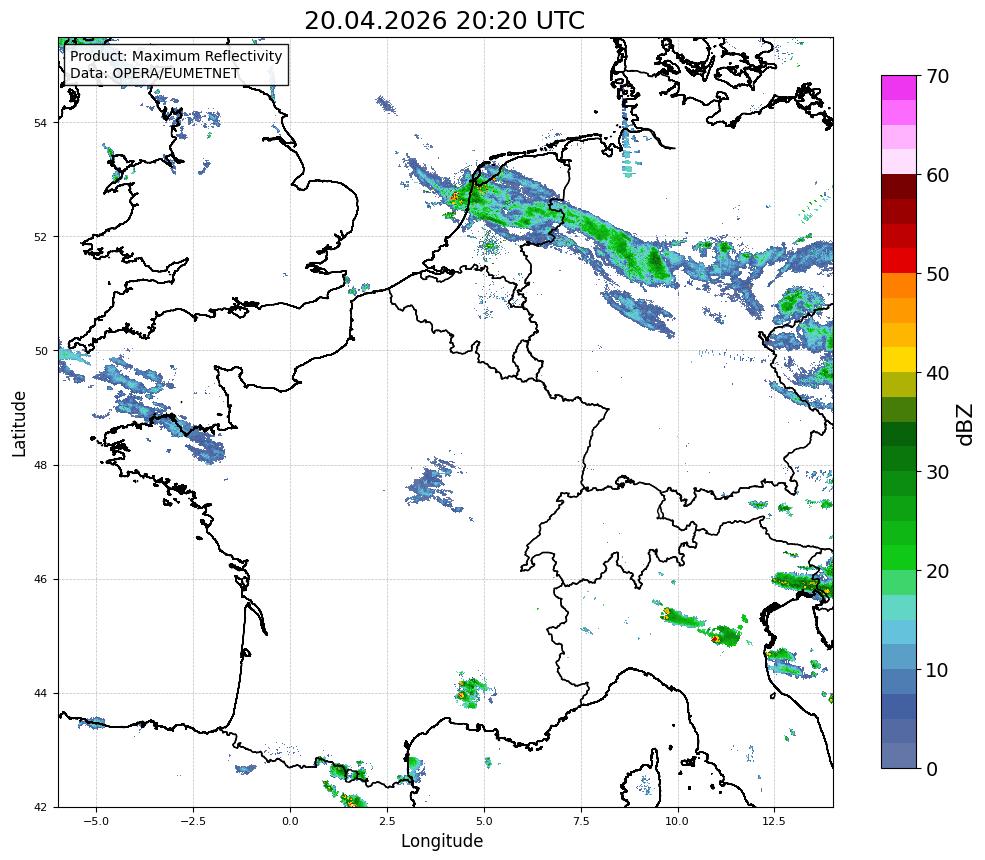
Task: Click the 42 latitude tick label
Action: coord(40,807)
